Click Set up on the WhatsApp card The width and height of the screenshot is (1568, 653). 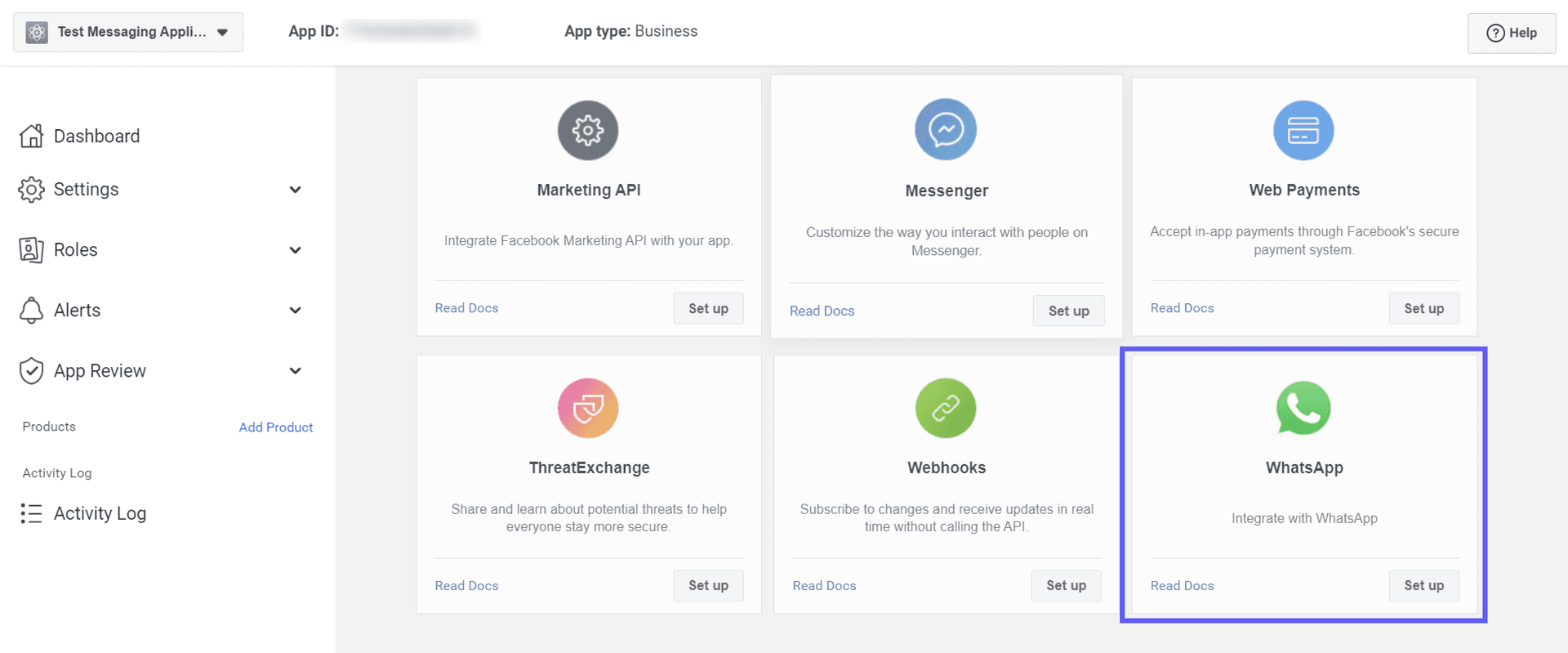click(1423, 585)
